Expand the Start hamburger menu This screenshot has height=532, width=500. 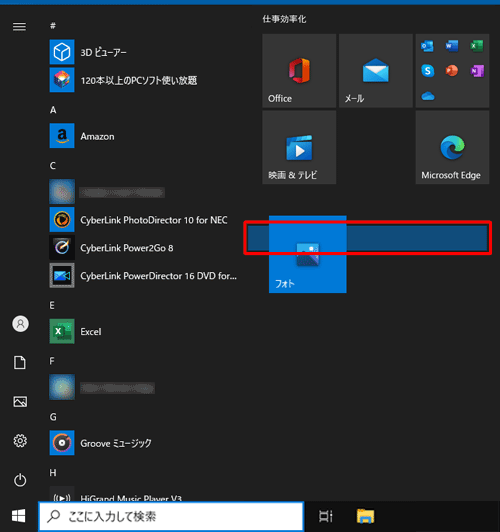[x=19, y=26]
